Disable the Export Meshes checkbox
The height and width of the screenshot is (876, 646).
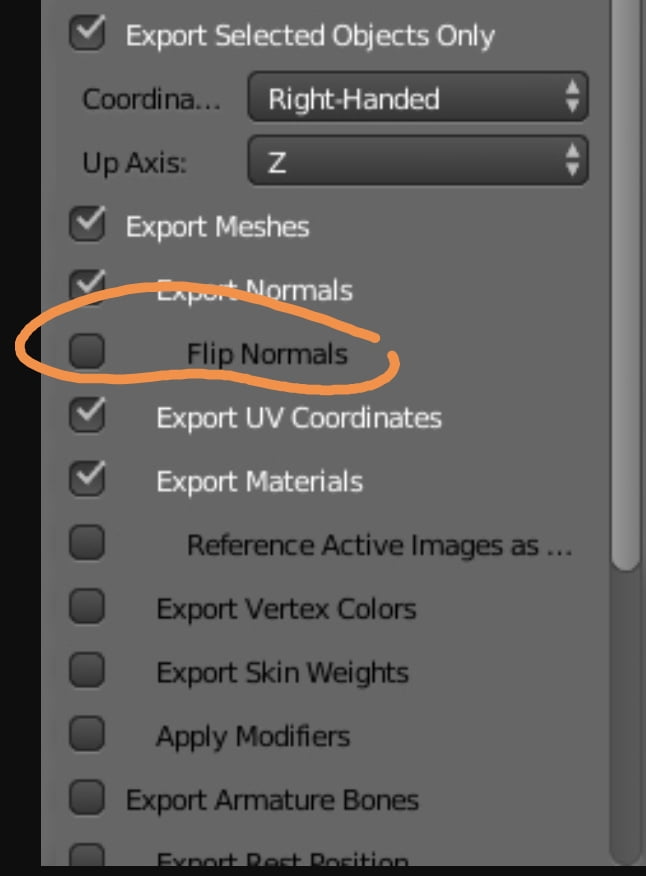click(87, 226)
